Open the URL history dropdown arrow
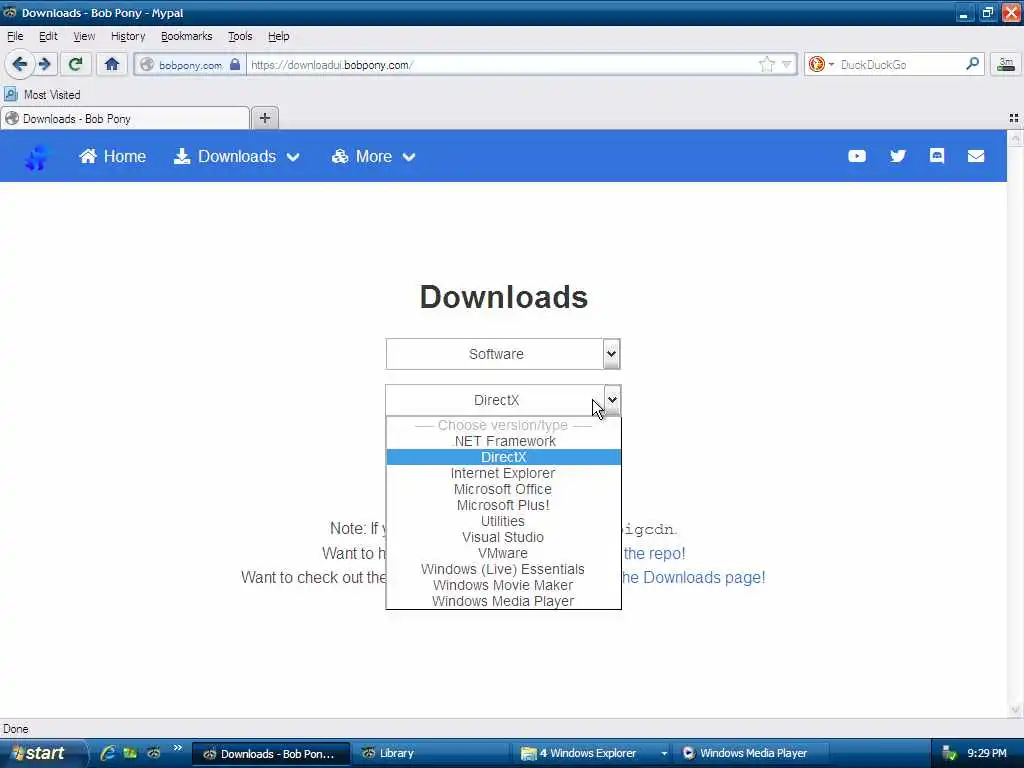Viewport: 1024px width, 768px height. click(x=787, y=64)
